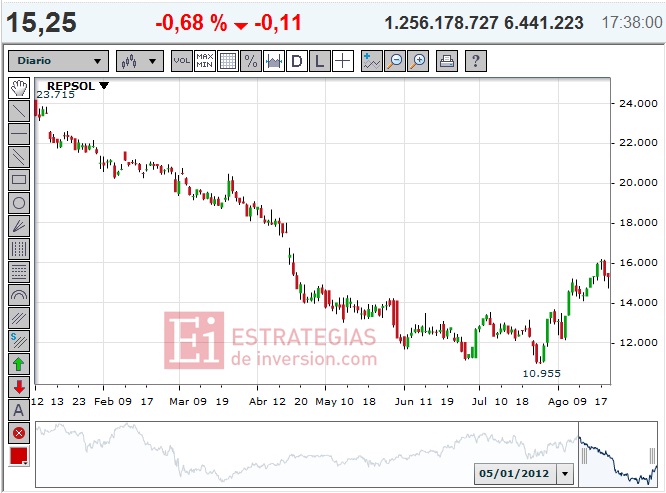Print the chart

[x=447, y=61]
